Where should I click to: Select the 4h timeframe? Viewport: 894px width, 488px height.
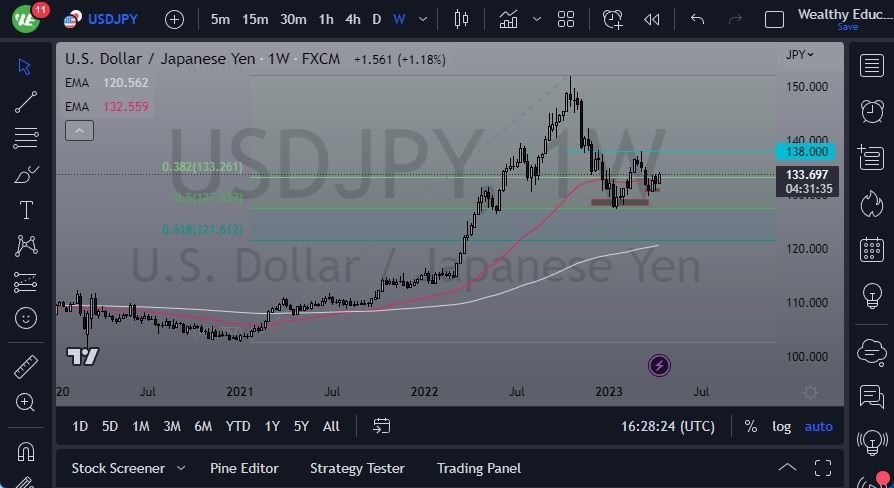pos(352,19)
